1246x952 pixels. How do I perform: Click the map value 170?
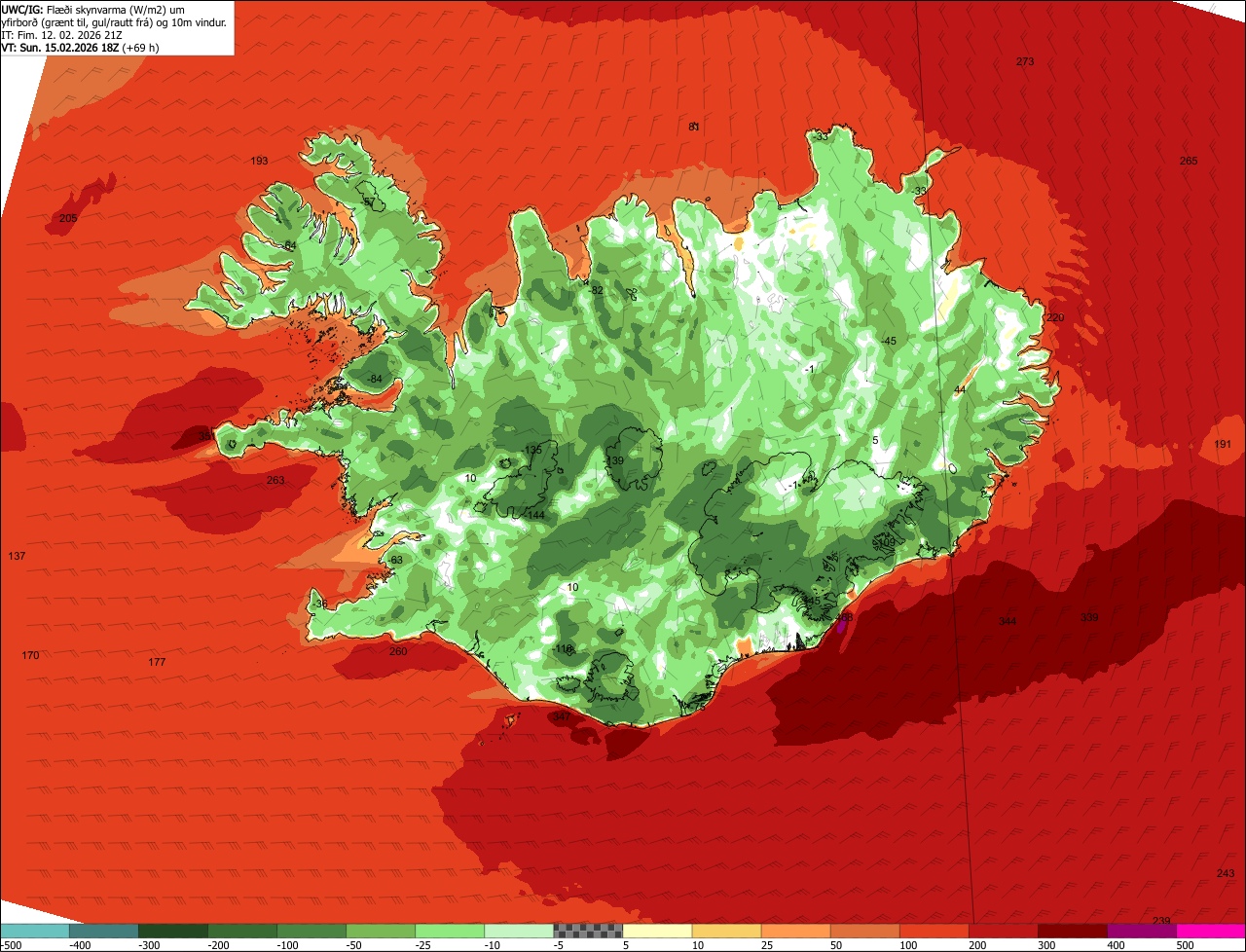tap(30, 655)
